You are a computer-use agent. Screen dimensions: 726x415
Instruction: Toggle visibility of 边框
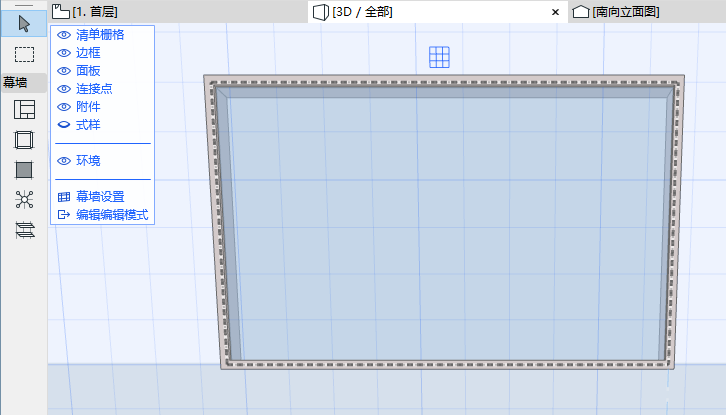point(64,53)
